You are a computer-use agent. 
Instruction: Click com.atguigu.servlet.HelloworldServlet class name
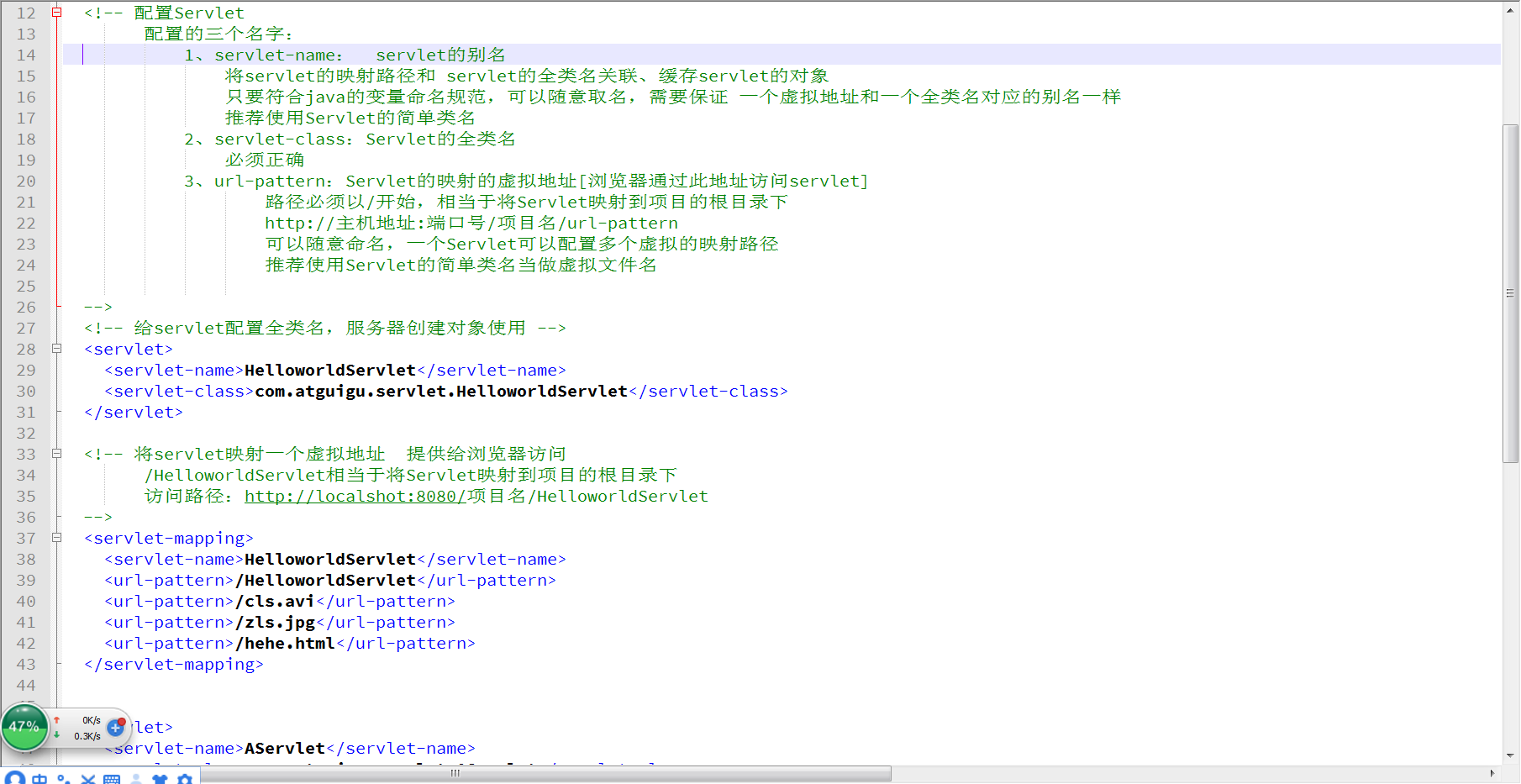click(441, 392)
